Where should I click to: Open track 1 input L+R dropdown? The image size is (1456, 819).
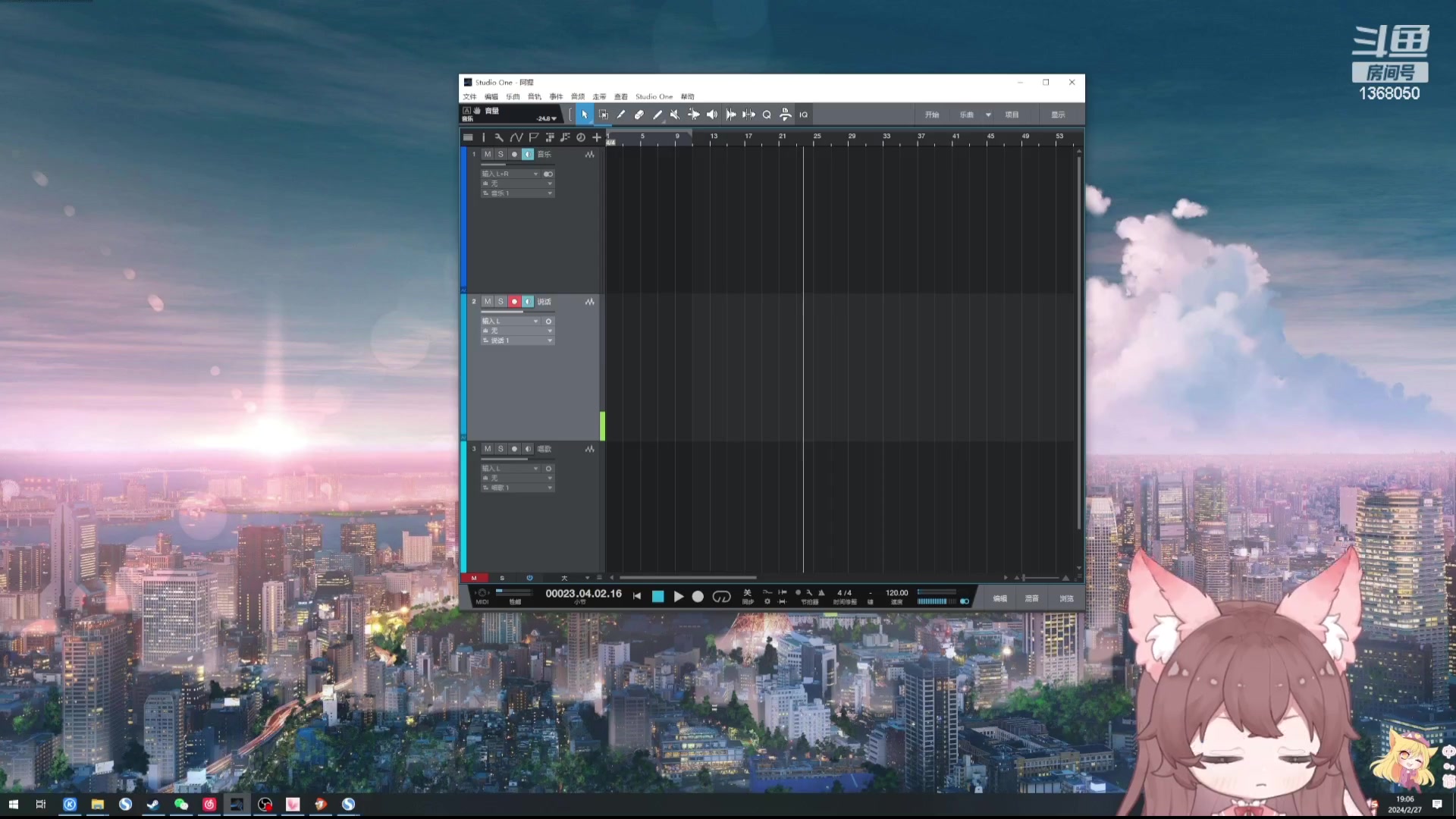pyautogui.click(x=510, y=174)
